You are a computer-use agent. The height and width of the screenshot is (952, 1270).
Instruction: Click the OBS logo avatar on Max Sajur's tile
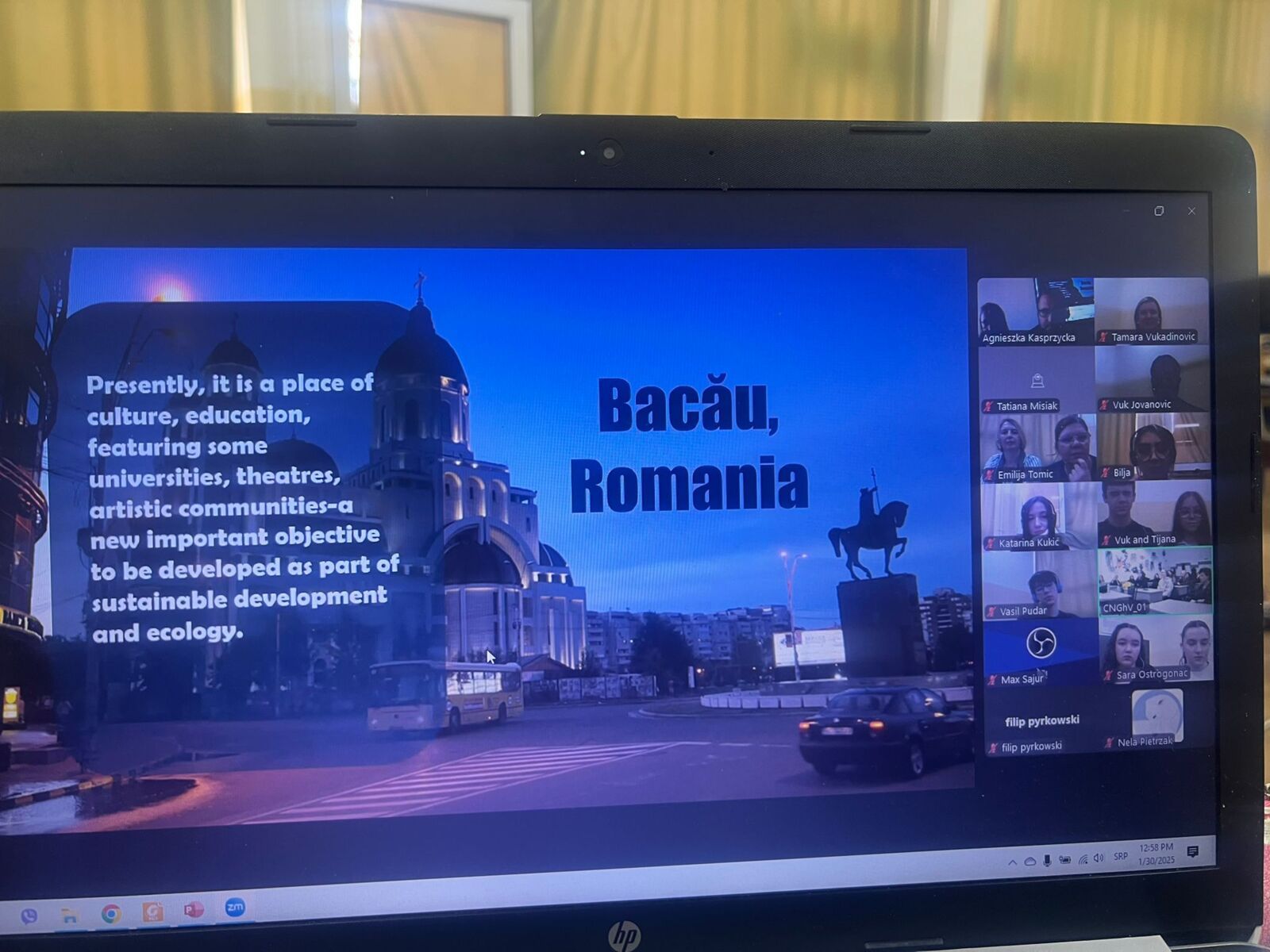point(1040,642)
